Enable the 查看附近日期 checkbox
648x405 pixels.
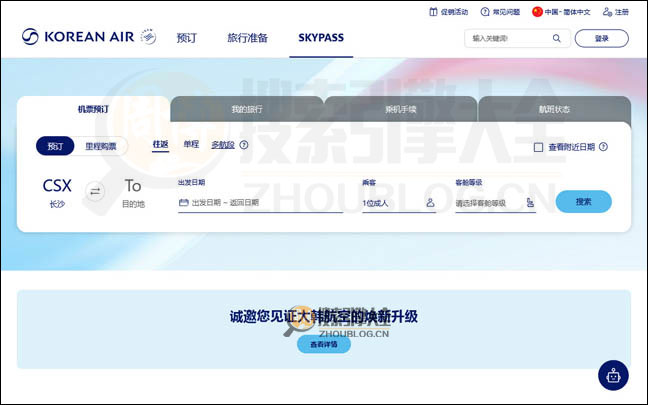(x=538, y=147)
